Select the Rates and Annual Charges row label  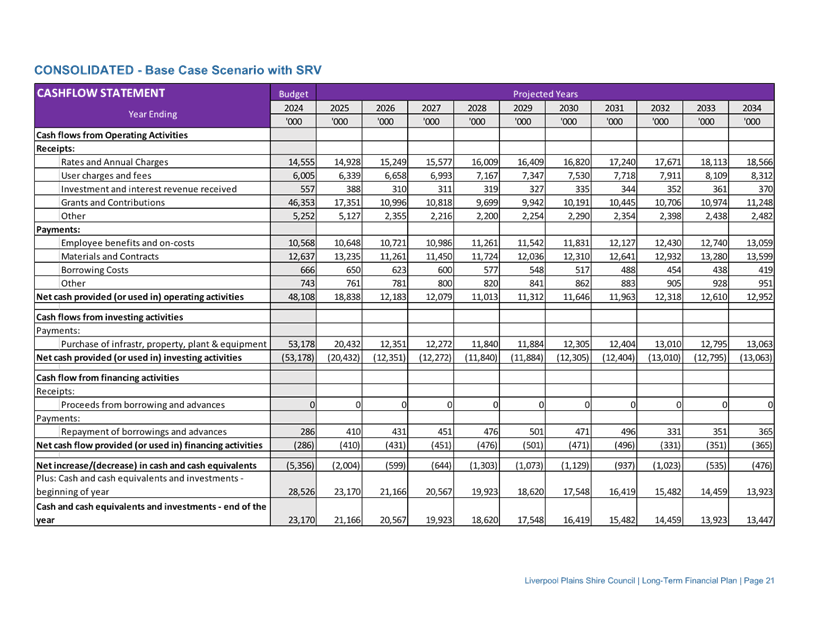pos(115,162)
